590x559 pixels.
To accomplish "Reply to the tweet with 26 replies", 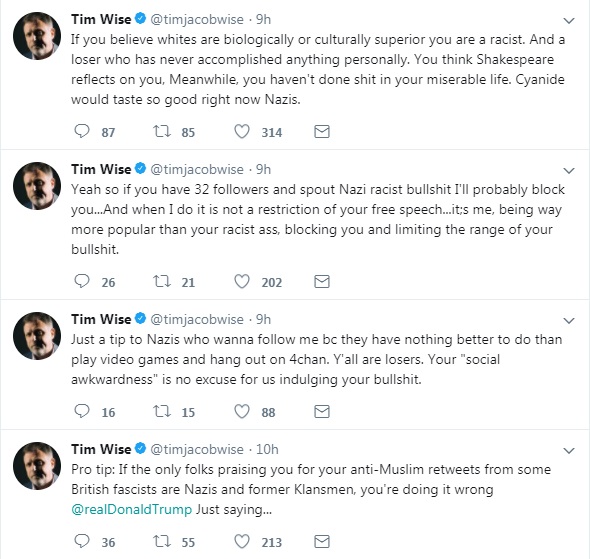I will coord(82,281).
